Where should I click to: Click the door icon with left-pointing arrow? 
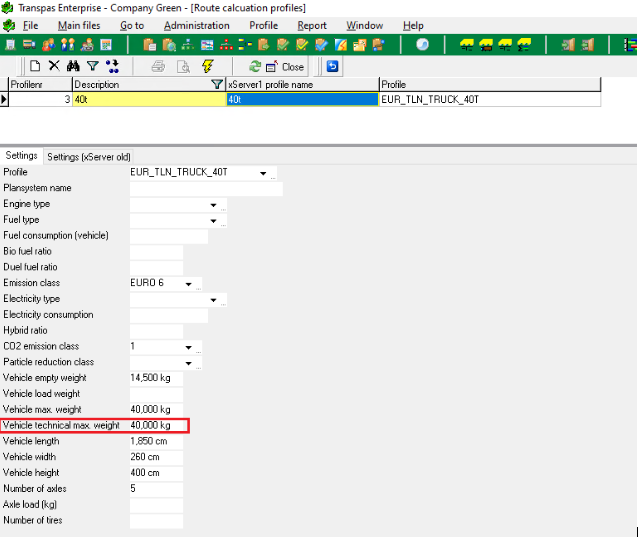pos(588,45)
